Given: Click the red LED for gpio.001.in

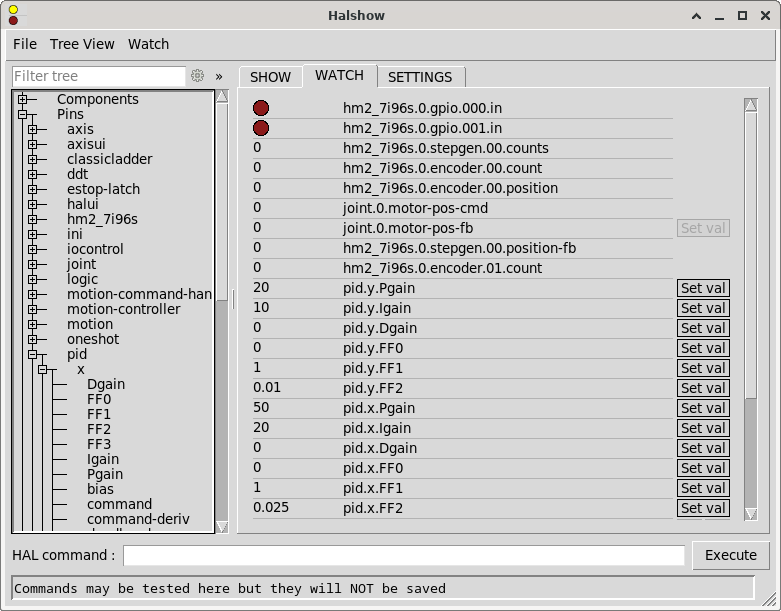Looking at the screenshot, I should [261, 128].
